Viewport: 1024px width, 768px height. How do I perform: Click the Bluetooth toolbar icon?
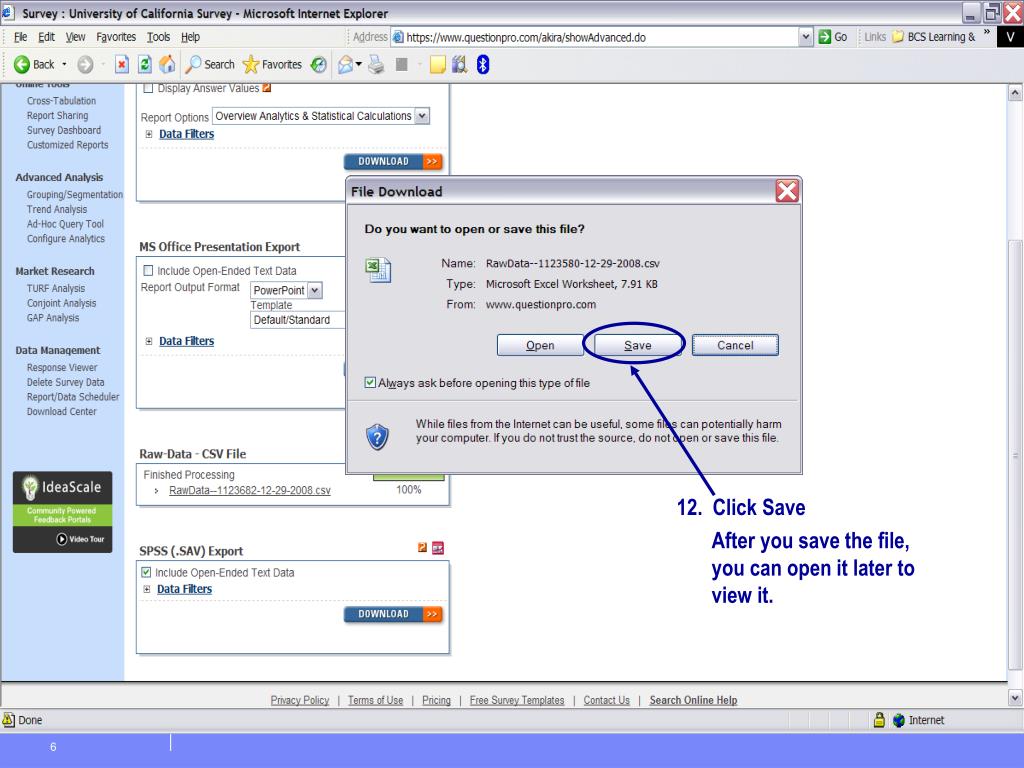tap(483, 64)
